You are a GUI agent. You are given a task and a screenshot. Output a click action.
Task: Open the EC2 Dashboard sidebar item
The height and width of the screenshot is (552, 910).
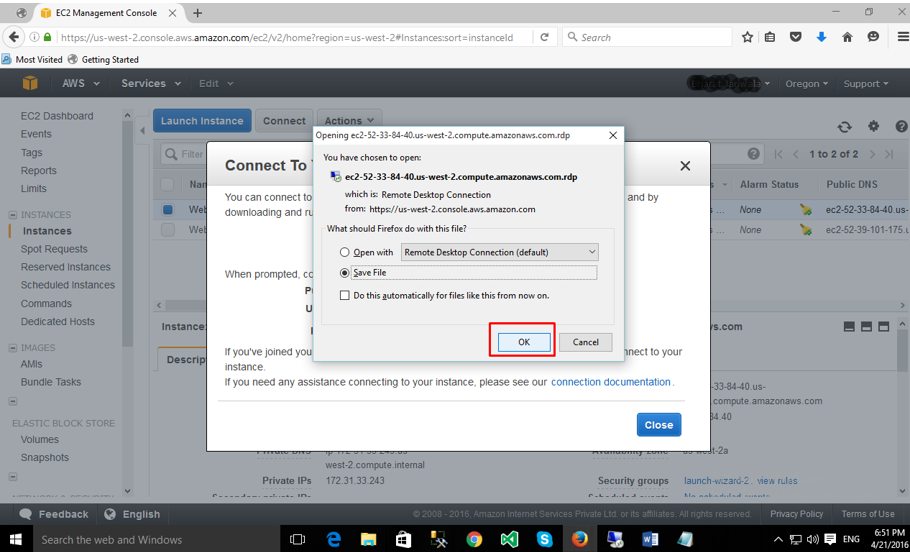[x=57, y=116]
